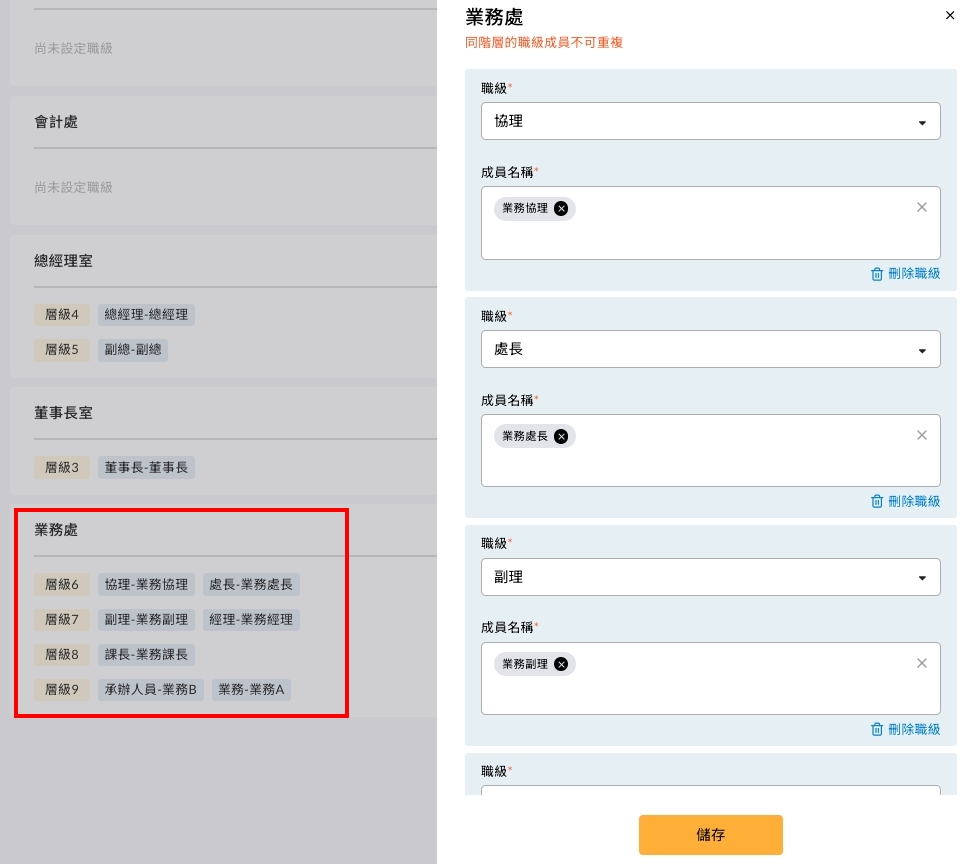Viewport: 973px width, 864px height.
Task: Remove the 業務協理 member tag
Action: coord(561,209)
